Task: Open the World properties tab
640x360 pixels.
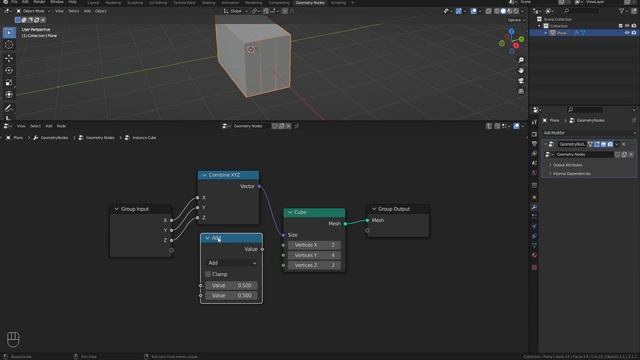Action: tap(534, 173)
